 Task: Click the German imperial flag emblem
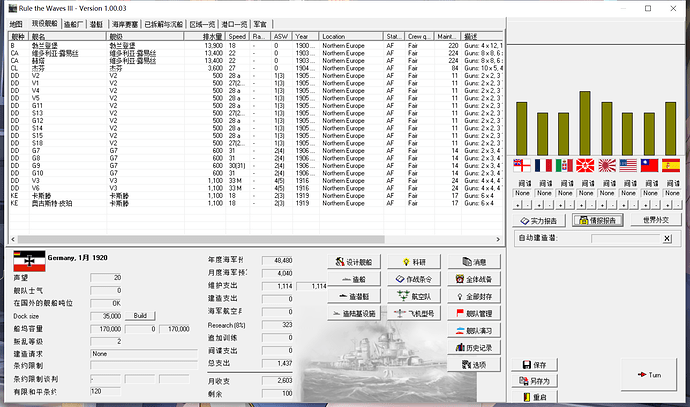click(x=29, y=261)
